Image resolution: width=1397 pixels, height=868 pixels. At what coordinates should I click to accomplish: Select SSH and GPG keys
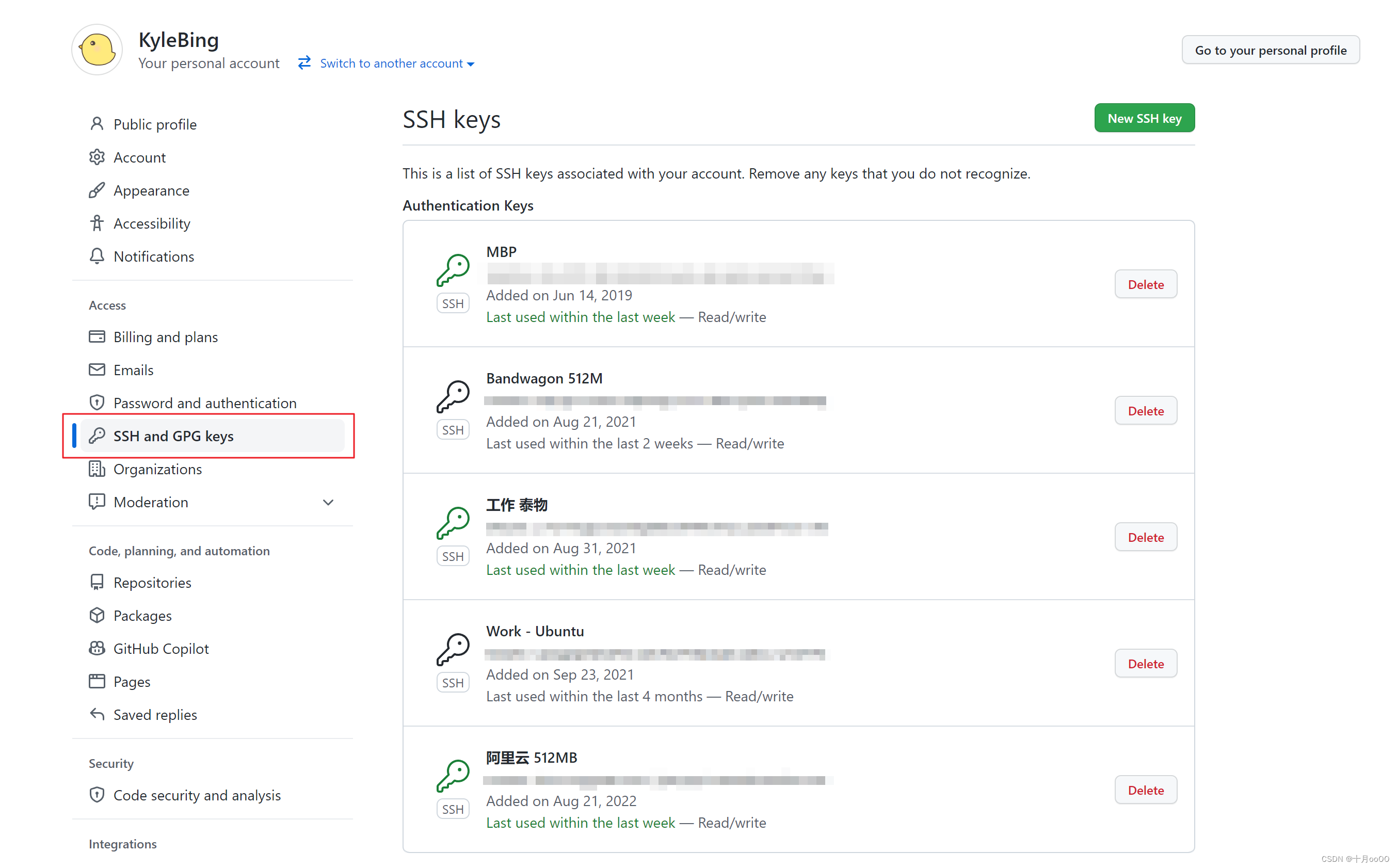(212, 436)
